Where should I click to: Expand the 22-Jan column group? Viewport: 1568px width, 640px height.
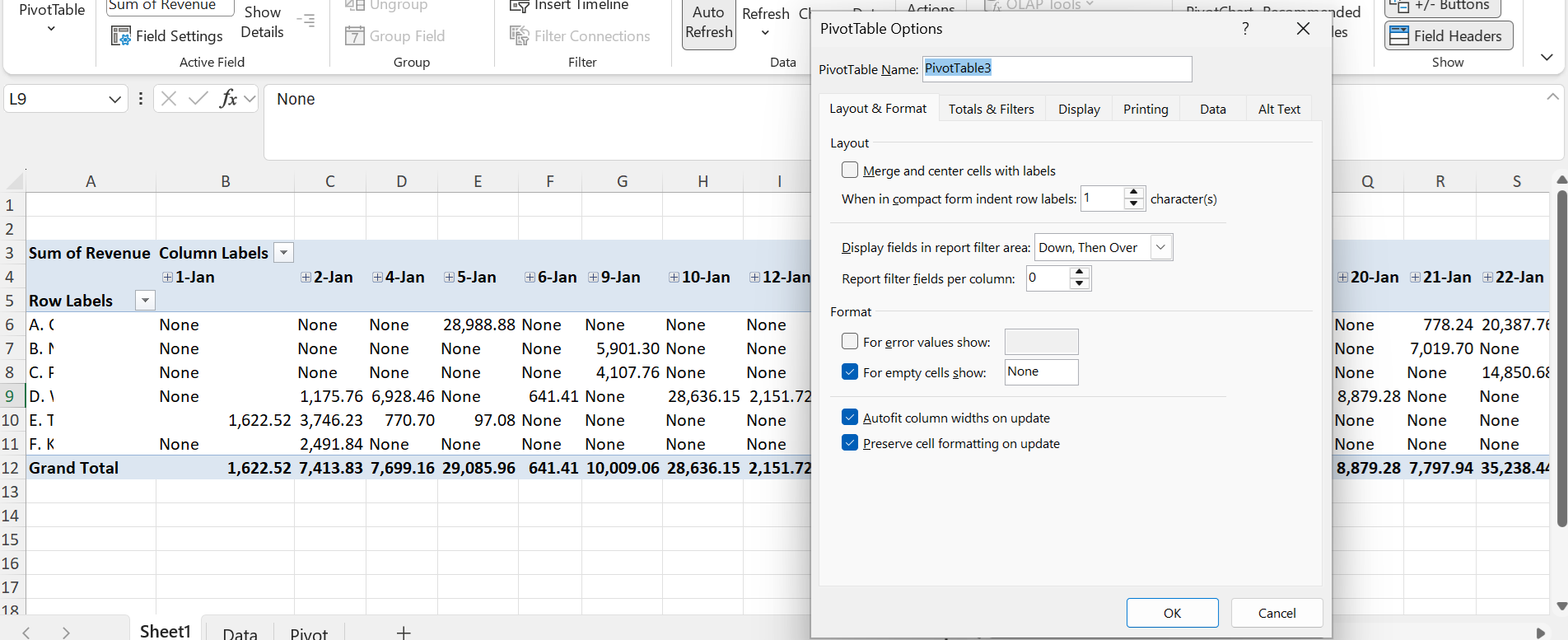click(1487, 278)
